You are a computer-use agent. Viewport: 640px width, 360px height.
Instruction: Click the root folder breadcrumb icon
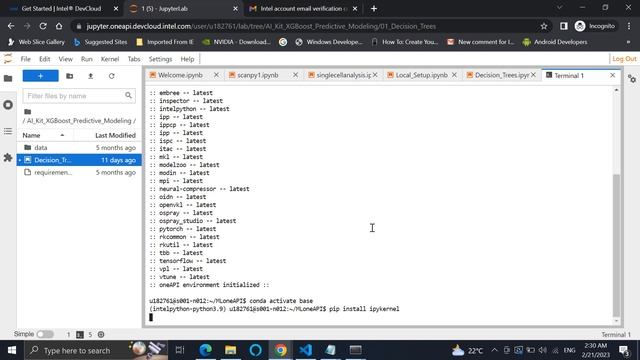click(27, 112)
